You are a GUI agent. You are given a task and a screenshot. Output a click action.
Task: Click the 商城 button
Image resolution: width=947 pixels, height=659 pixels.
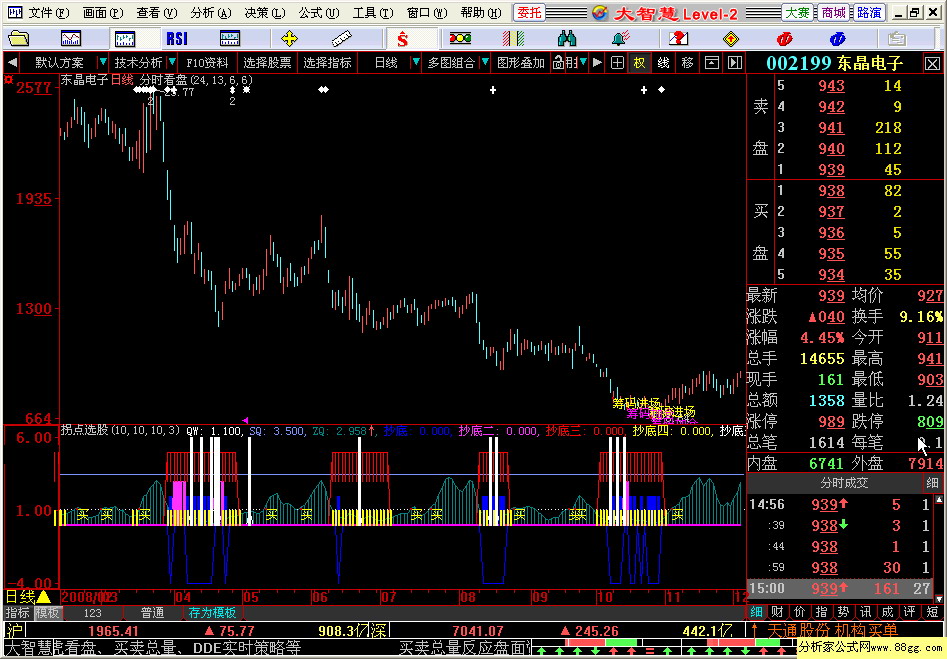tap(833, 13)
